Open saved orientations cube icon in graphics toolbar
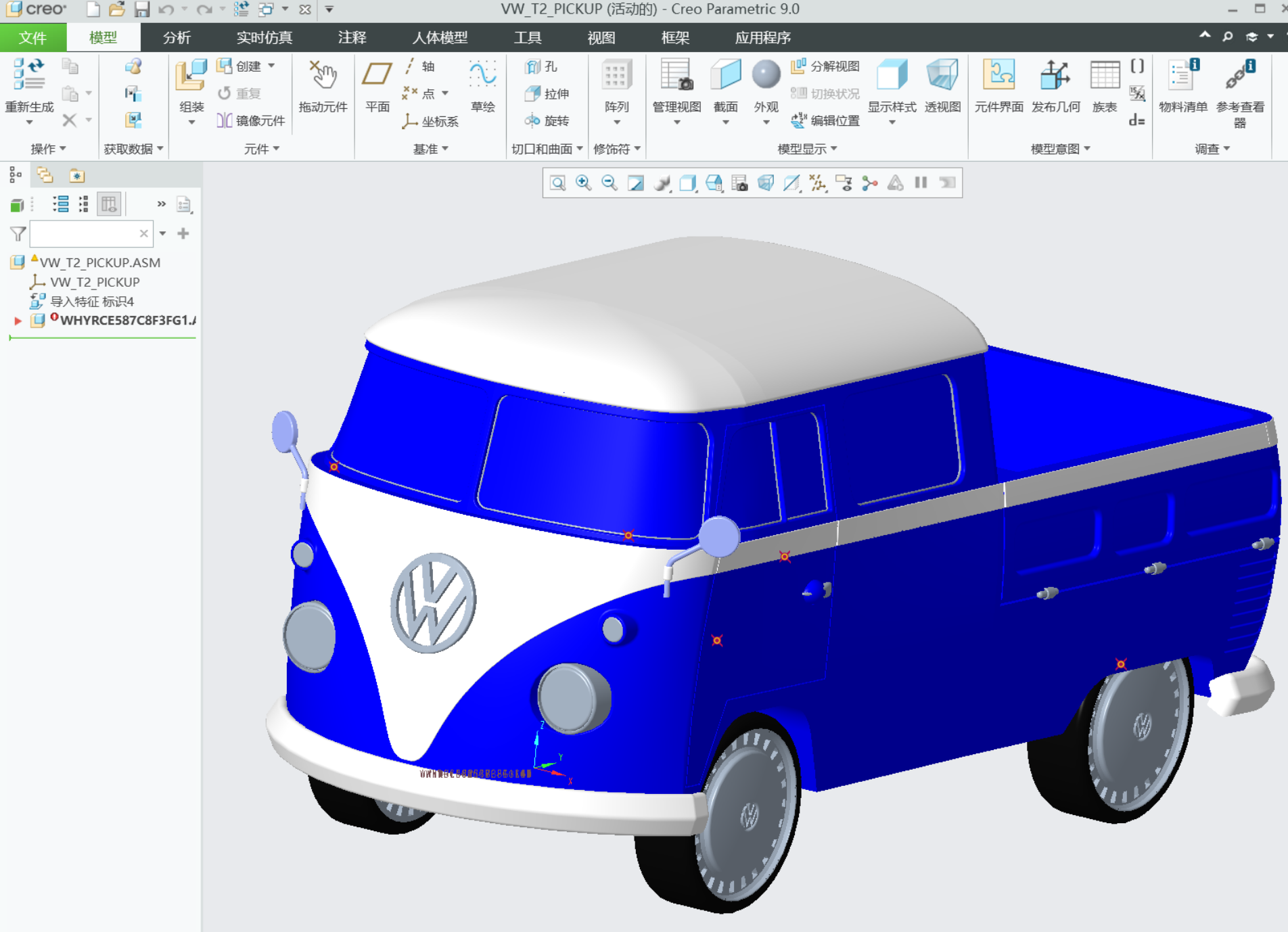Image resolution: width=1288 pixels, height=932 pixels. [x=714, y=183]
